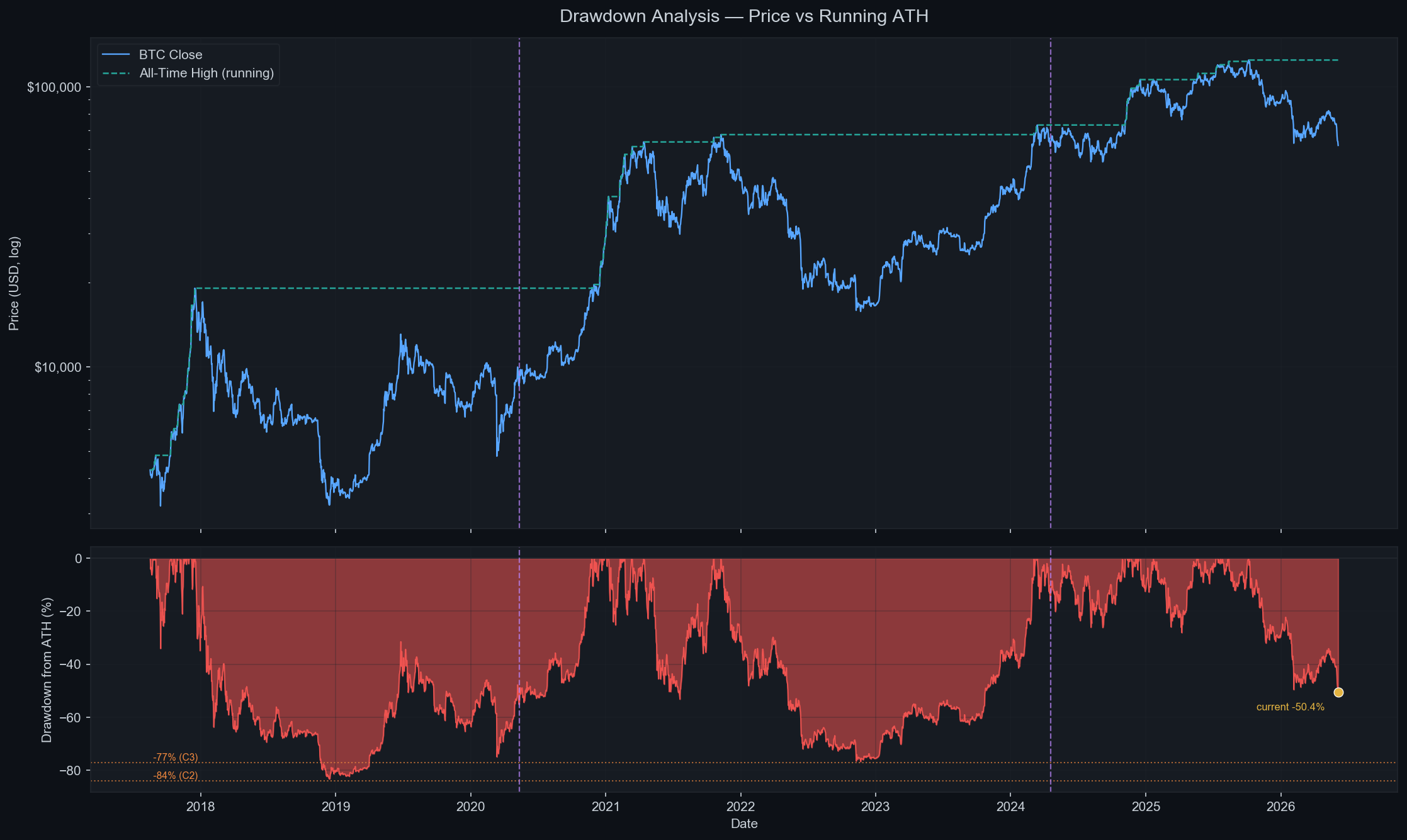Viewport: 1407px width, 840px height.
Task: Click the '2024' date axis label
Action: [x=1010, y=807]
